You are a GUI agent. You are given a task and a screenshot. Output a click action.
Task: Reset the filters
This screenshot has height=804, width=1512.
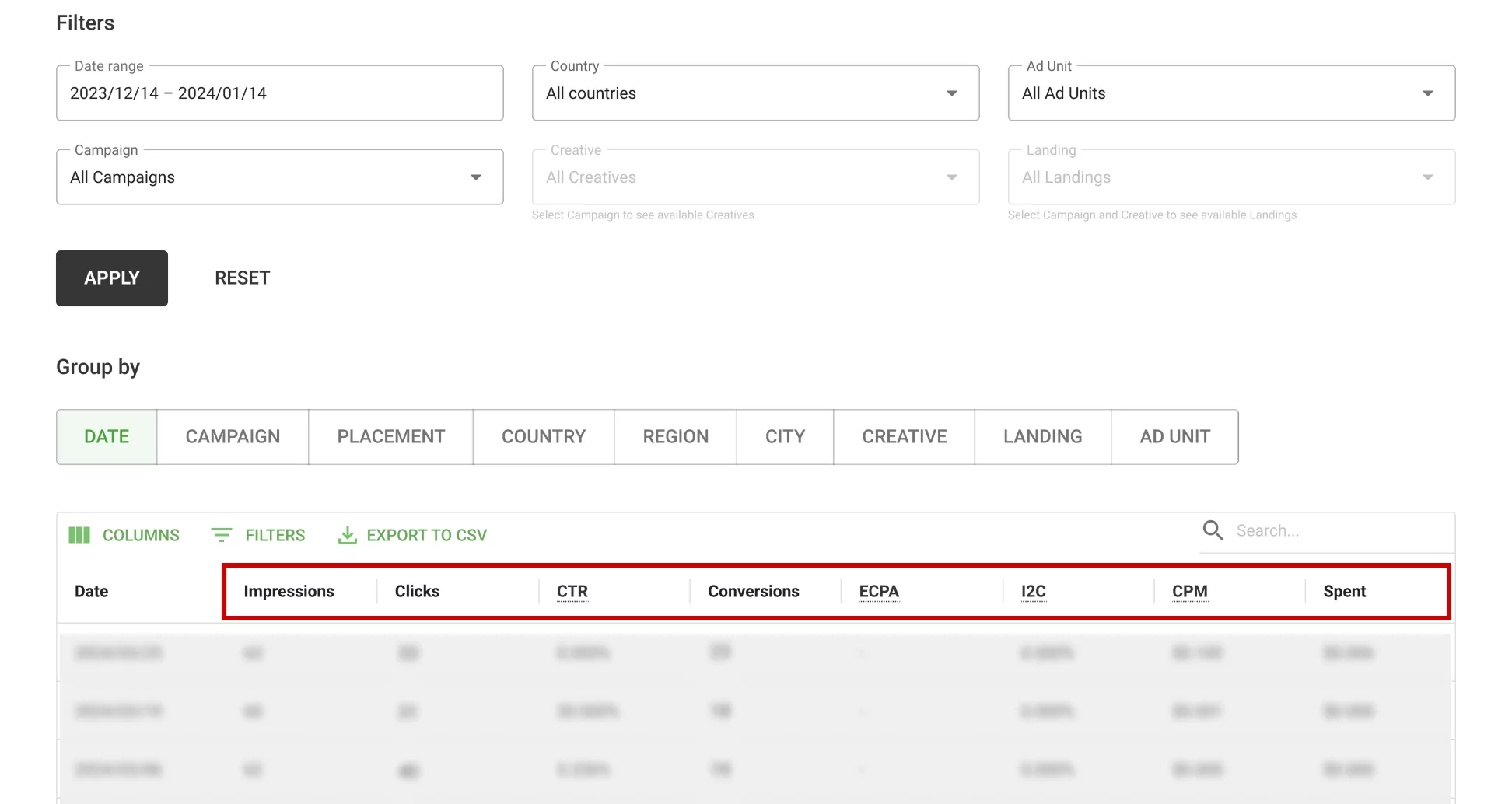242,278
